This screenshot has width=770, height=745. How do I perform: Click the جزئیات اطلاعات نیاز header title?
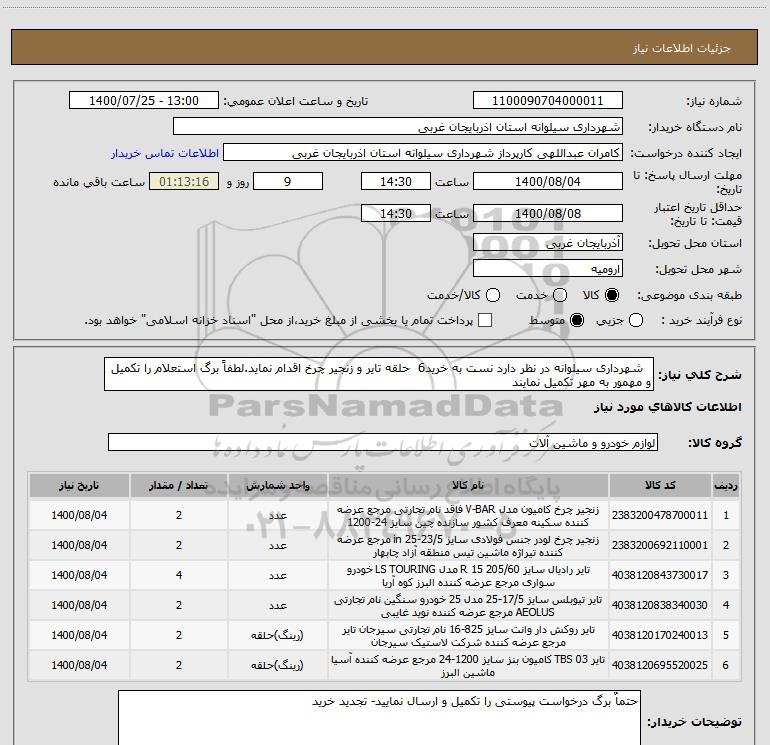(x=682, y=48)
